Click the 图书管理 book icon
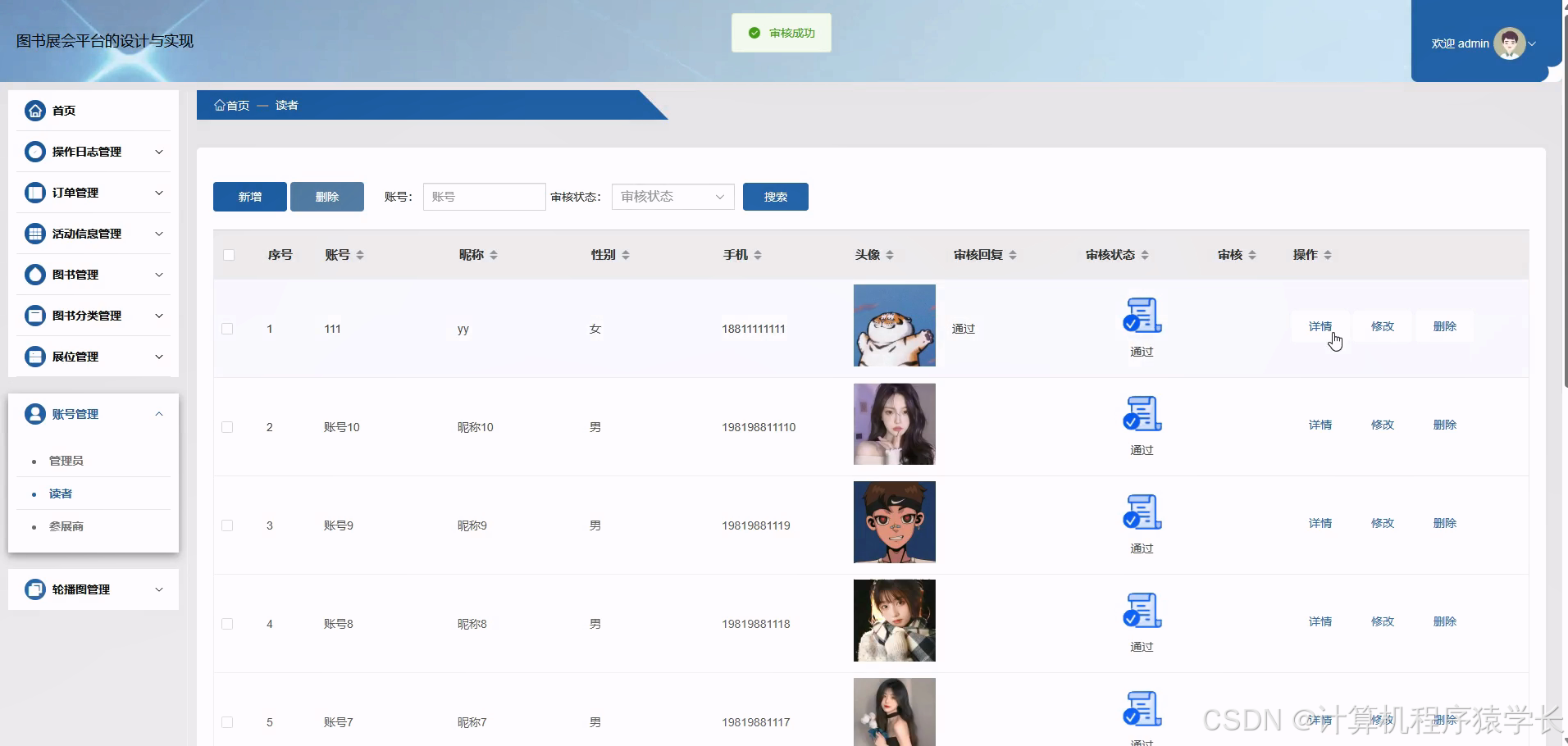This screenshot has width=1568, height=746. tap(34, 274)
